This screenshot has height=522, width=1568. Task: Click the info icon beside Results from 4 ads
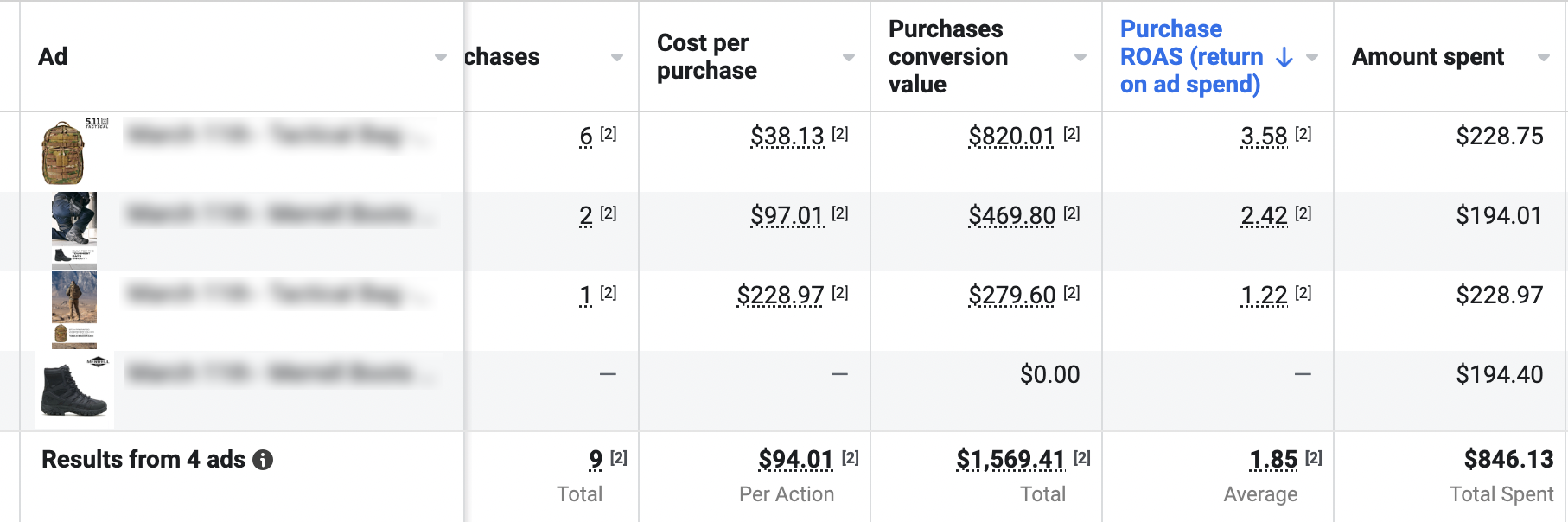click(263, 460)
